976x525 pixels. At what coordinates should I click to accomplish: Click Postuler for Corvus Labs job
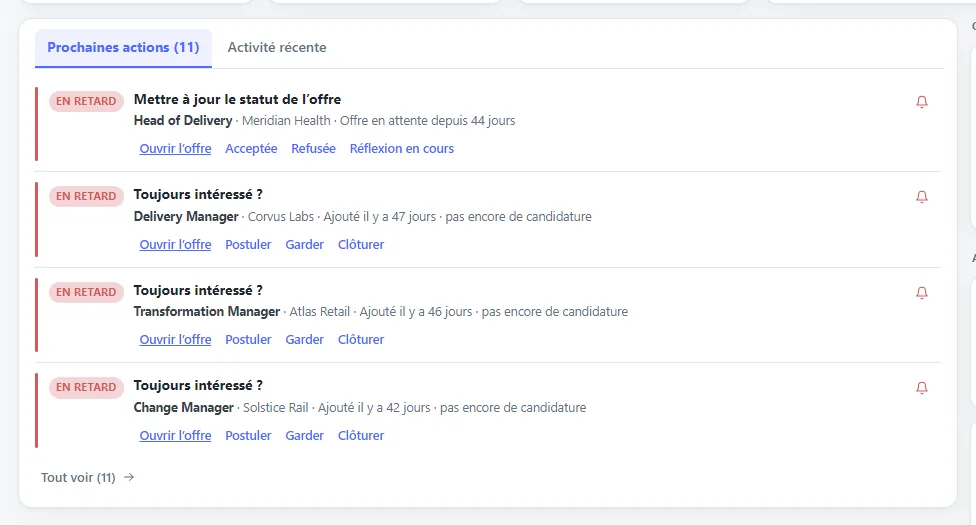click(248, 245)
